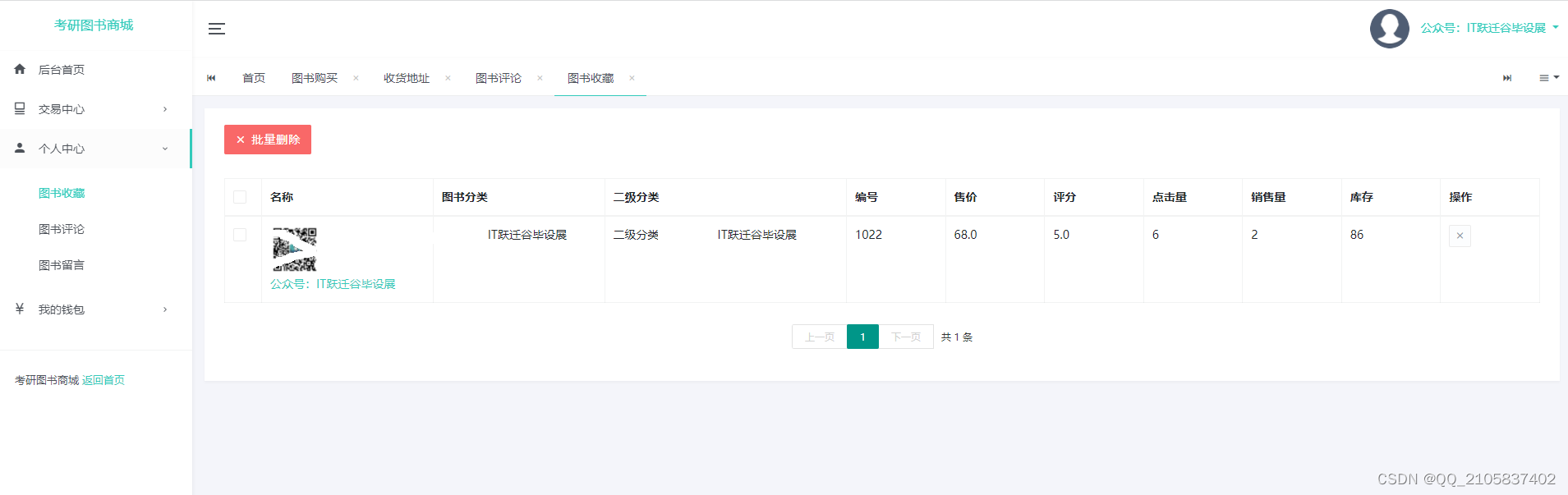The width and height of the screenshot is (1568, 495).
Task: Toggle the sidebar collapse hamburger icon
Action: click(217, 29)
